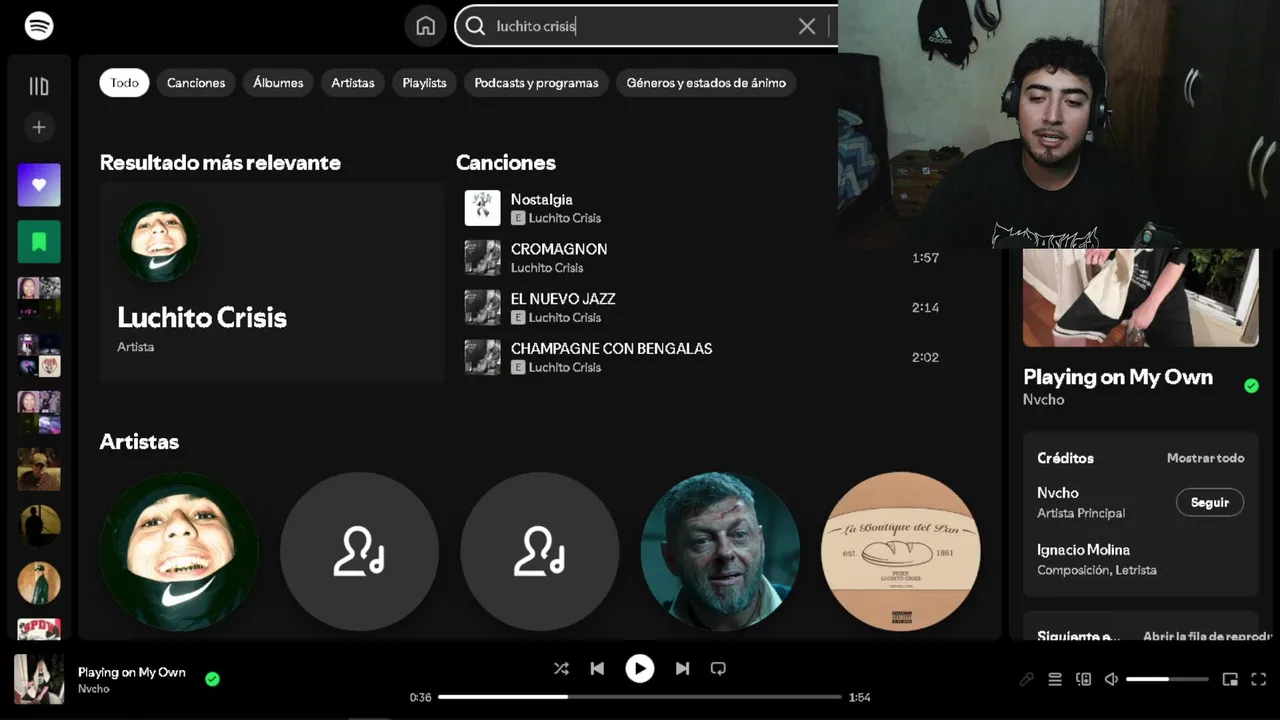Click Playing on My Own in bottom bar
Image resolution: width=1280 pixels, height=720 pixels.
pyautogui.click(x=132, y=672)
